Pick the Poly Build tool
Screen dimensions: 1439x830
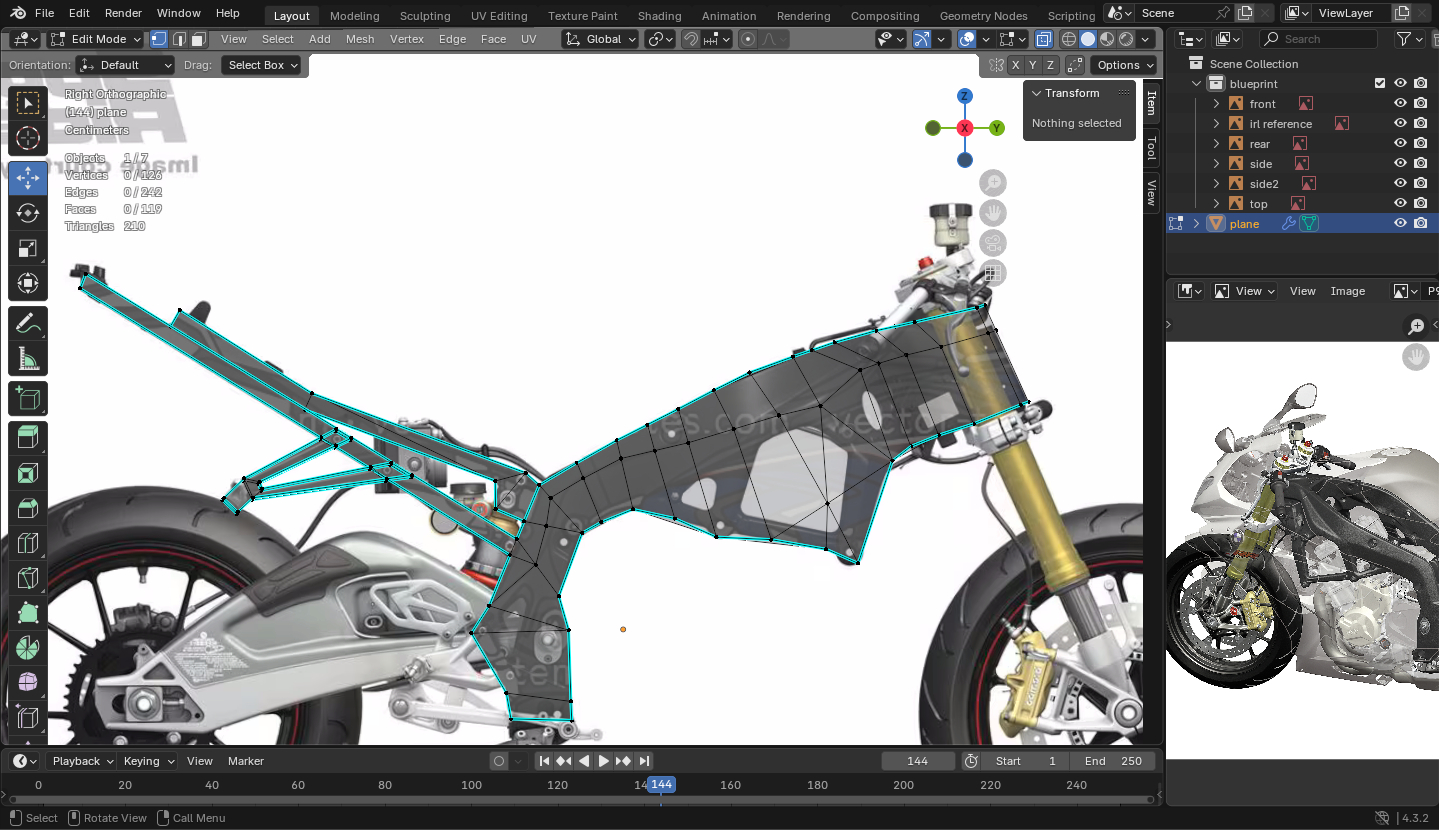pyautogui.click(x=28, y=613)
